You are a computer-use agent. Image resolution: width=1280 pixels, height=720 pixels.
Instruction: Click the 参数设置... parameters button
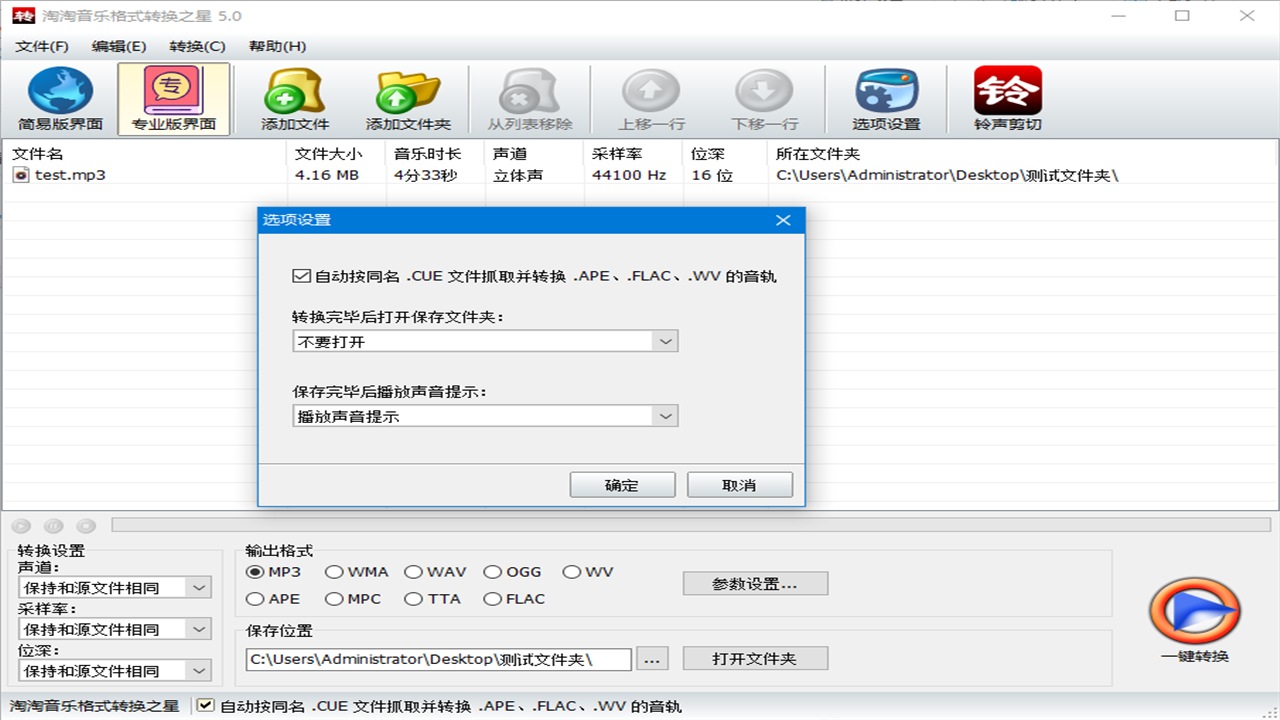[x=755, y=584]
